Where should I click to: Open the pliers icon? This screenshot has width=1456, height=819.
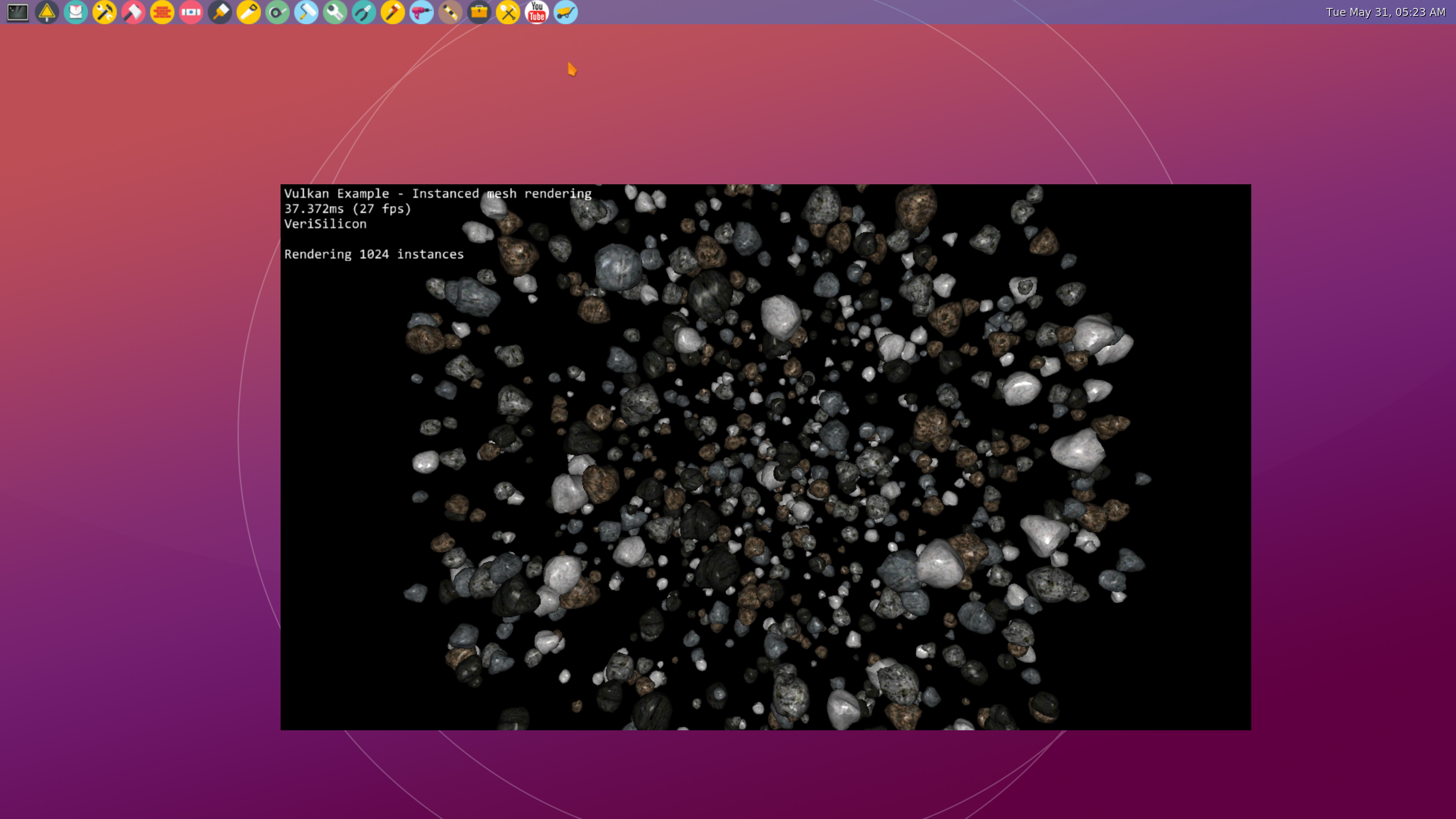pyautogui.click(x=364, y=12)
